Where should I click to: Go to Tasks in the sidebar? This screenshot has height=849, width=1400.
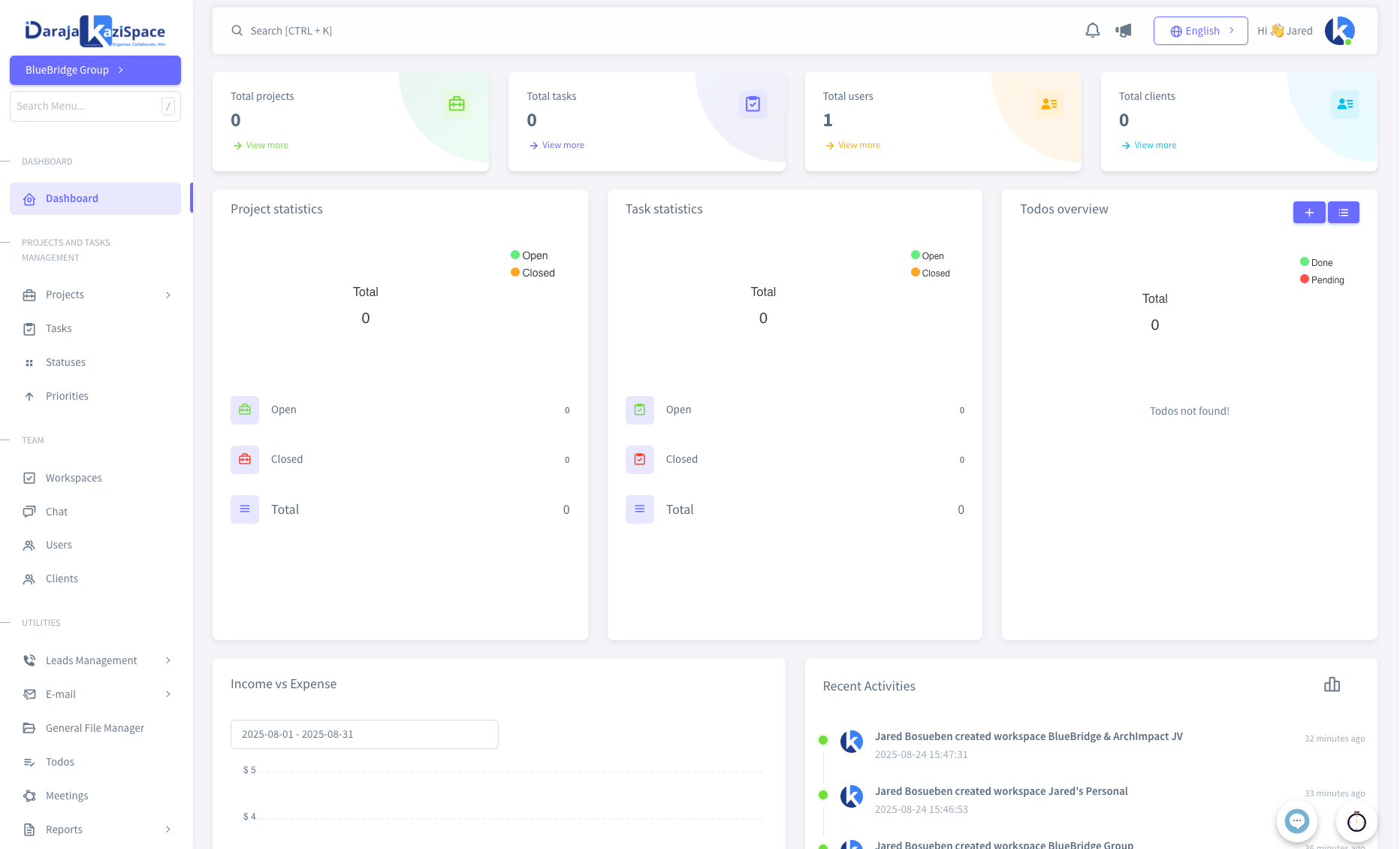(59, 328)
